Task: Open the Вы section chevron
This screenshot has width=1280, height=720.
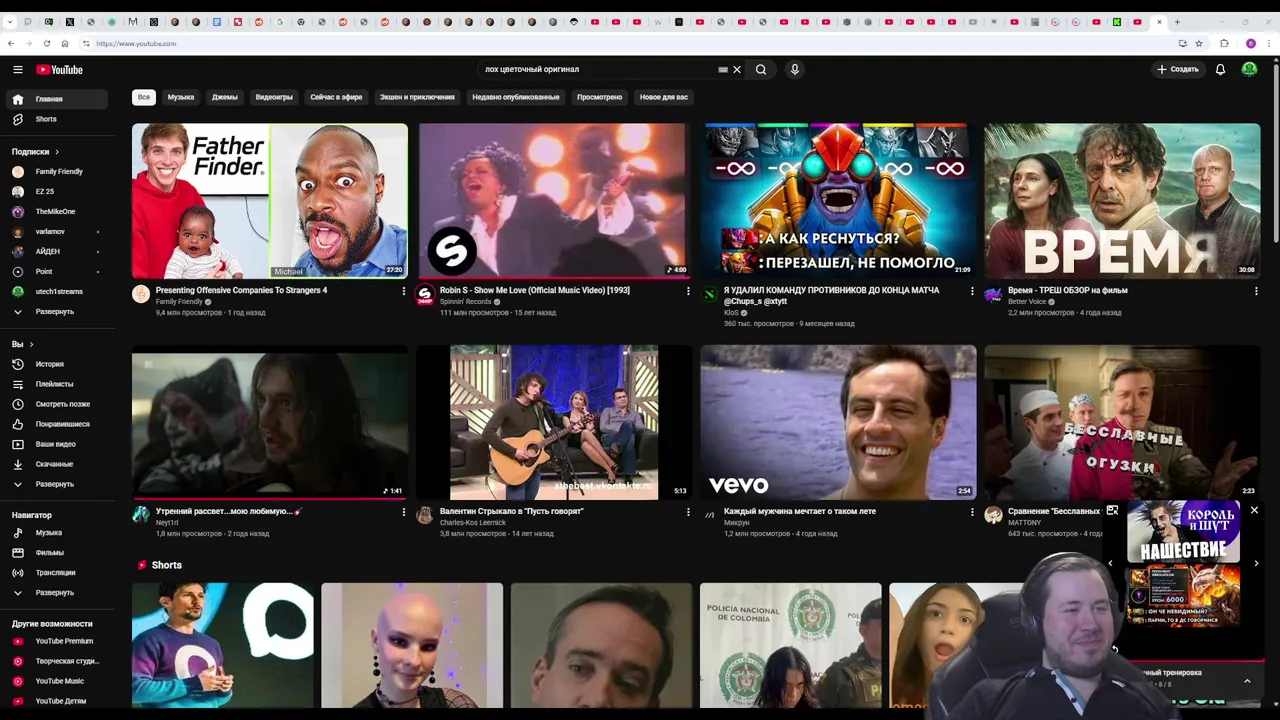Action: [x=31, y=344]
